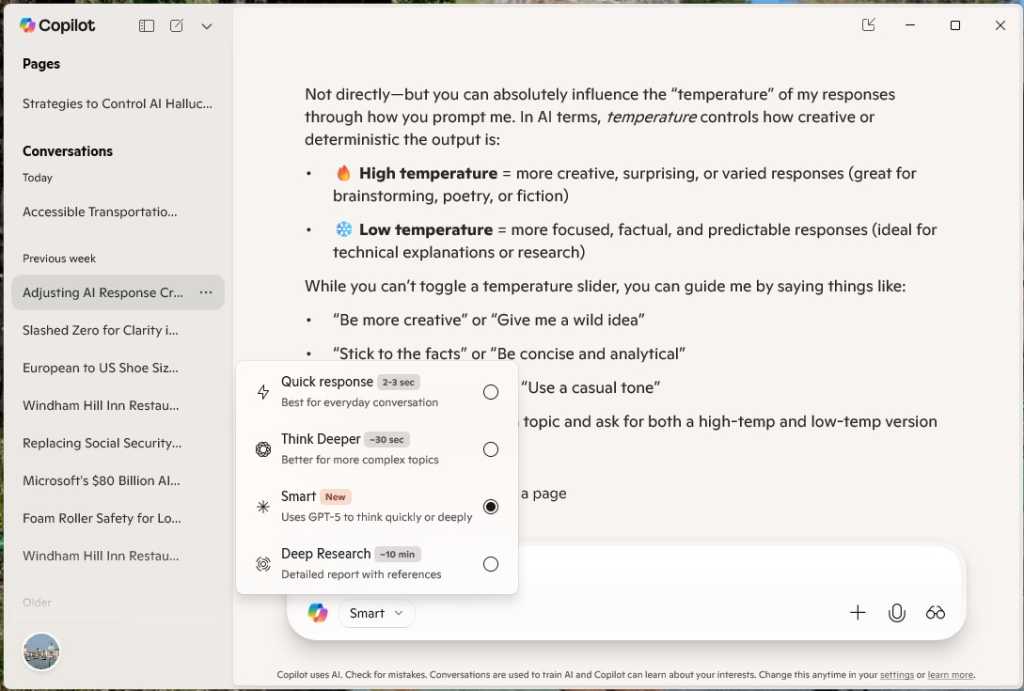Viewport: 1024px width, 691px height.
Task: Open the Strategies to Control AI Hallucinations page
Action: coord(117,103)
